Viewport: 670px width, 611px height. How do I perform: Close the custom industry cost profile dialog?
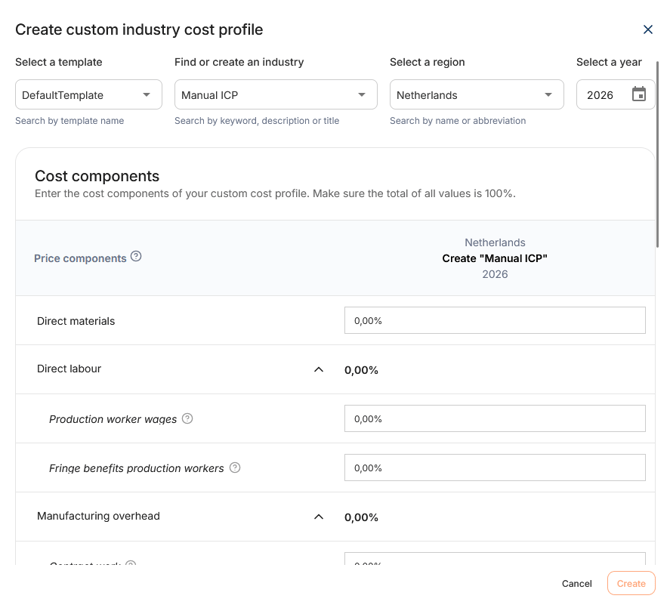(x=648, y=29)
